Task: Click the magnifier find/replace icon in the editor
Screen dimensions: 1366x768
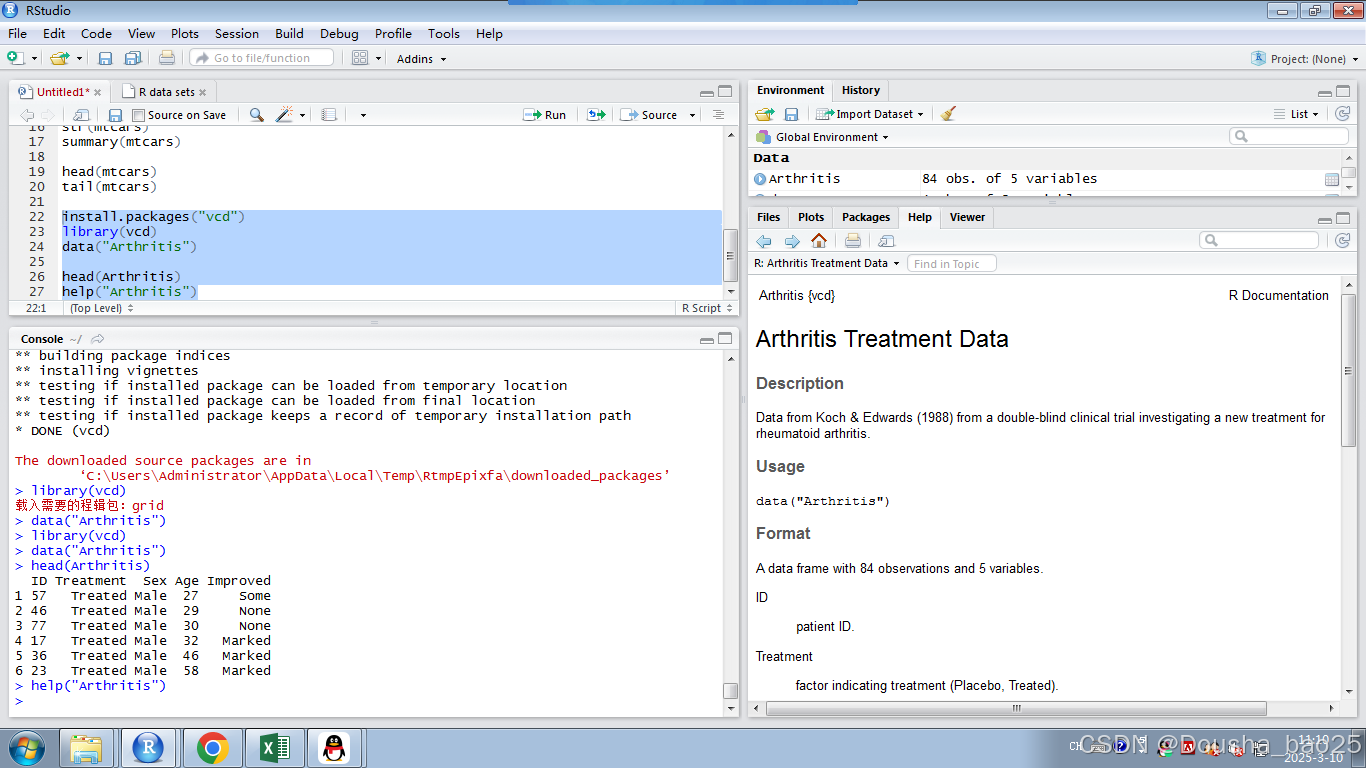Action: pos(257,115)
